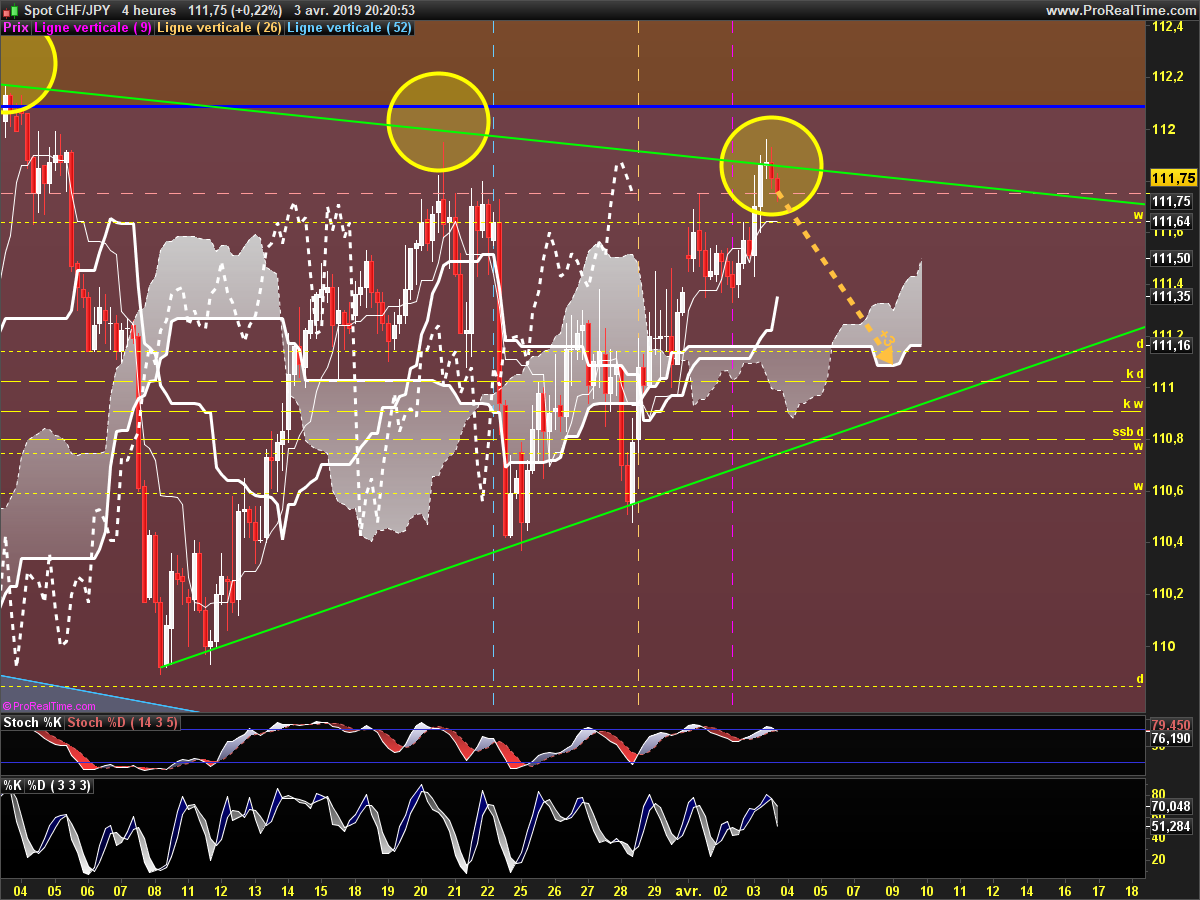This screenshot has height=900, width=1200.
Task: Click date 16 on the time axis
Action: (x=1066, y=889)
